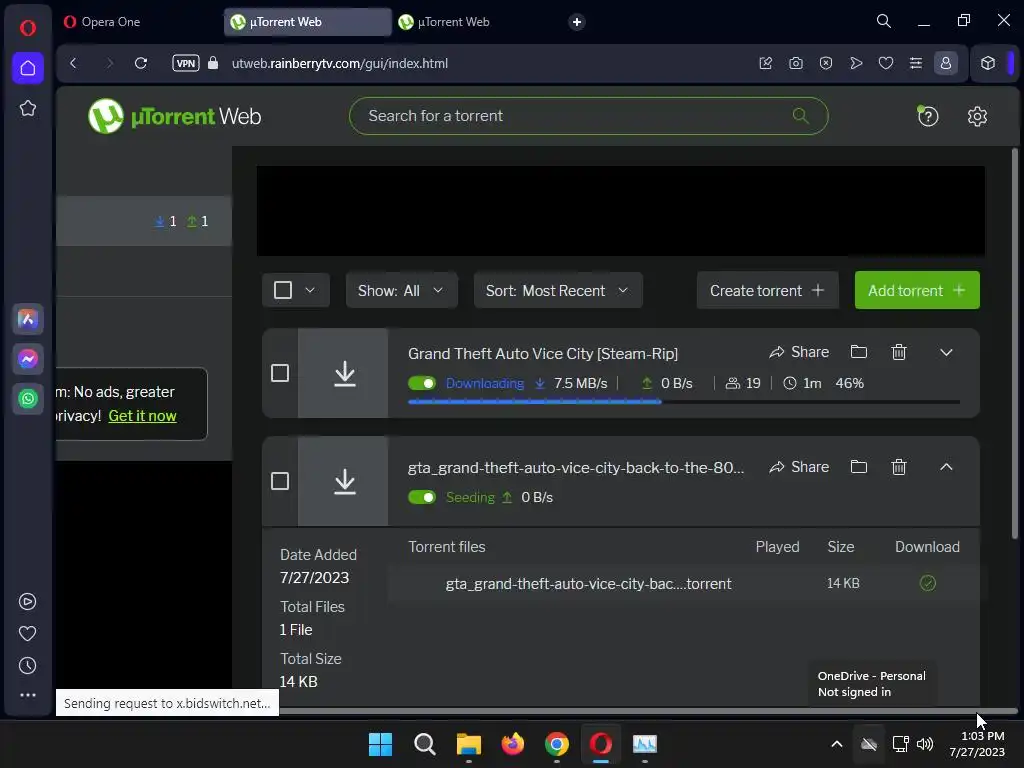Click the Add torrent button
The height and width of the screenshot is (768, 1024).
pos(917,291)
